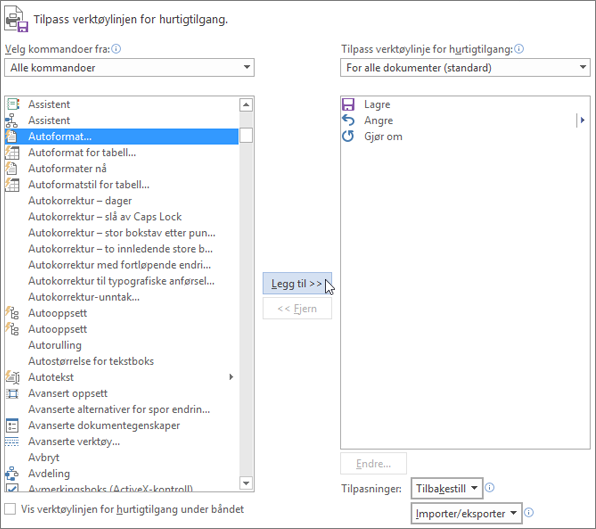The width and height of the screenshot is (596, 529).
Task: Click the Avansert oppsett icon
Action: [x=12, y=393]
